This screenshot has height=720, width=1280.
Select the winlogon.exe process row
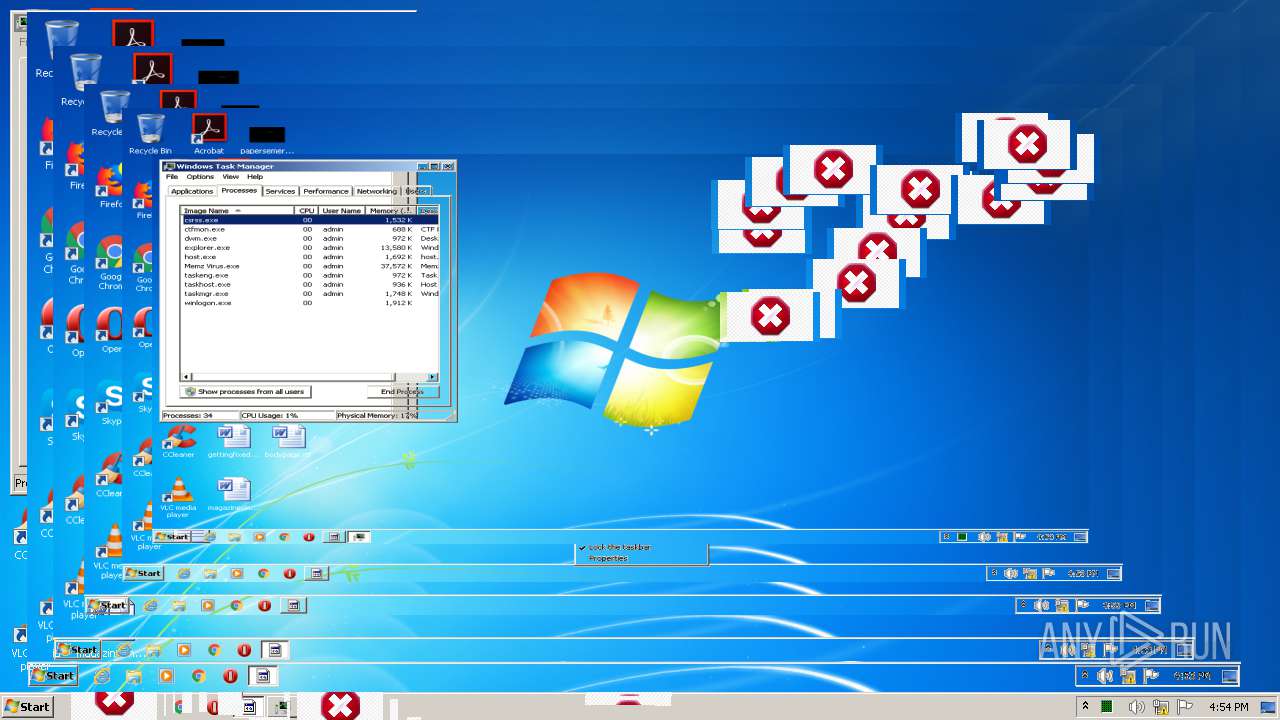[309, 303]
